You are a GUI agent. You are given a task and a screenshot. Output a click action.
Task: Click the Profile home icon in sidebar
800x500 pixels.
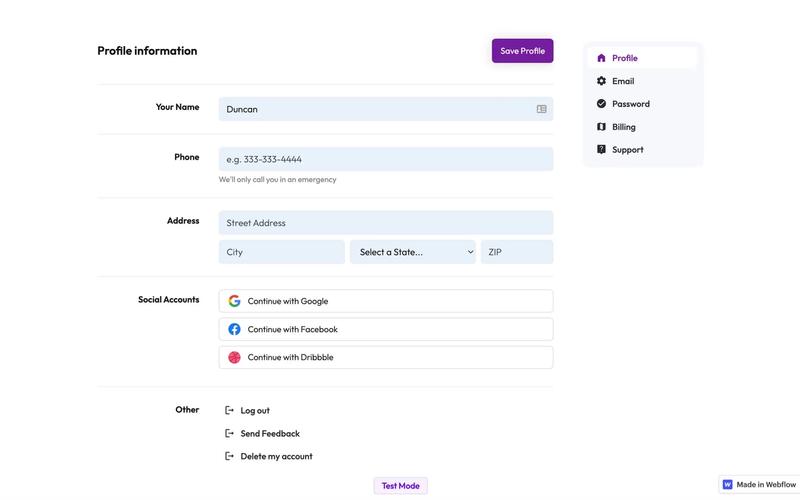click(x=601, y=58)
